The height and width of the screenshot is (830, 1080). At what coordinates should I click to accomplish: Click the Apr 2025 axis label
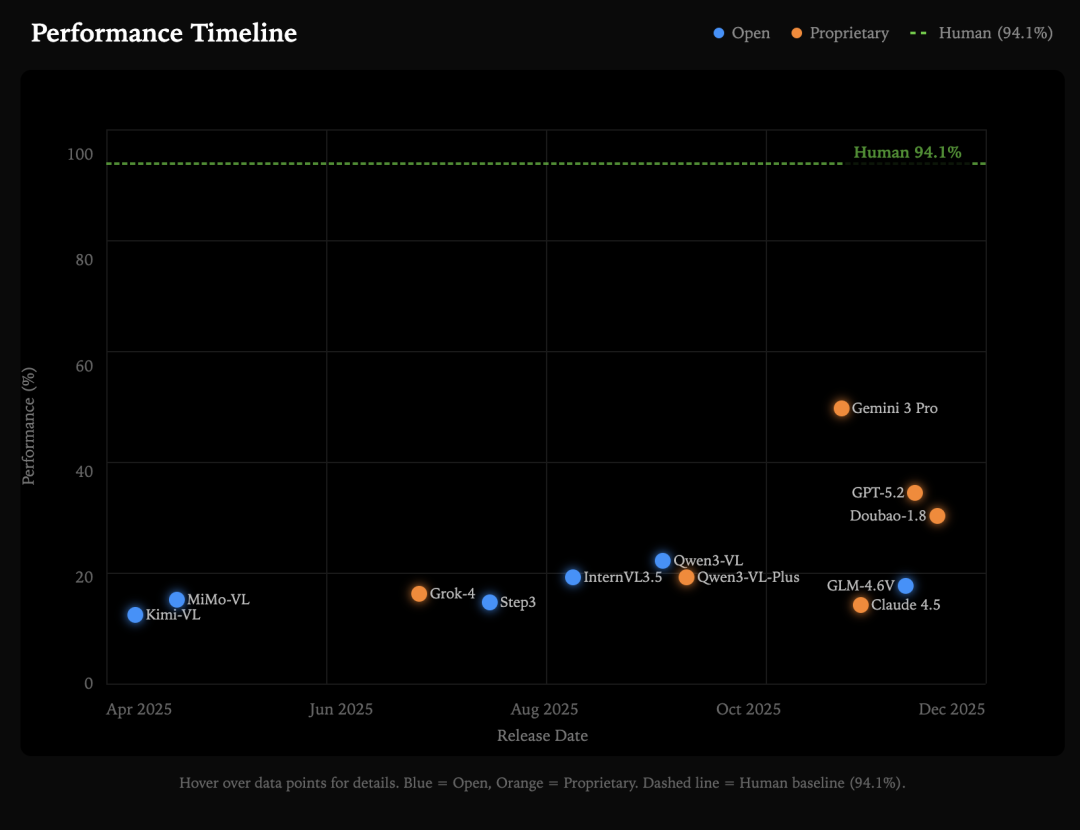tap(138, 709)
